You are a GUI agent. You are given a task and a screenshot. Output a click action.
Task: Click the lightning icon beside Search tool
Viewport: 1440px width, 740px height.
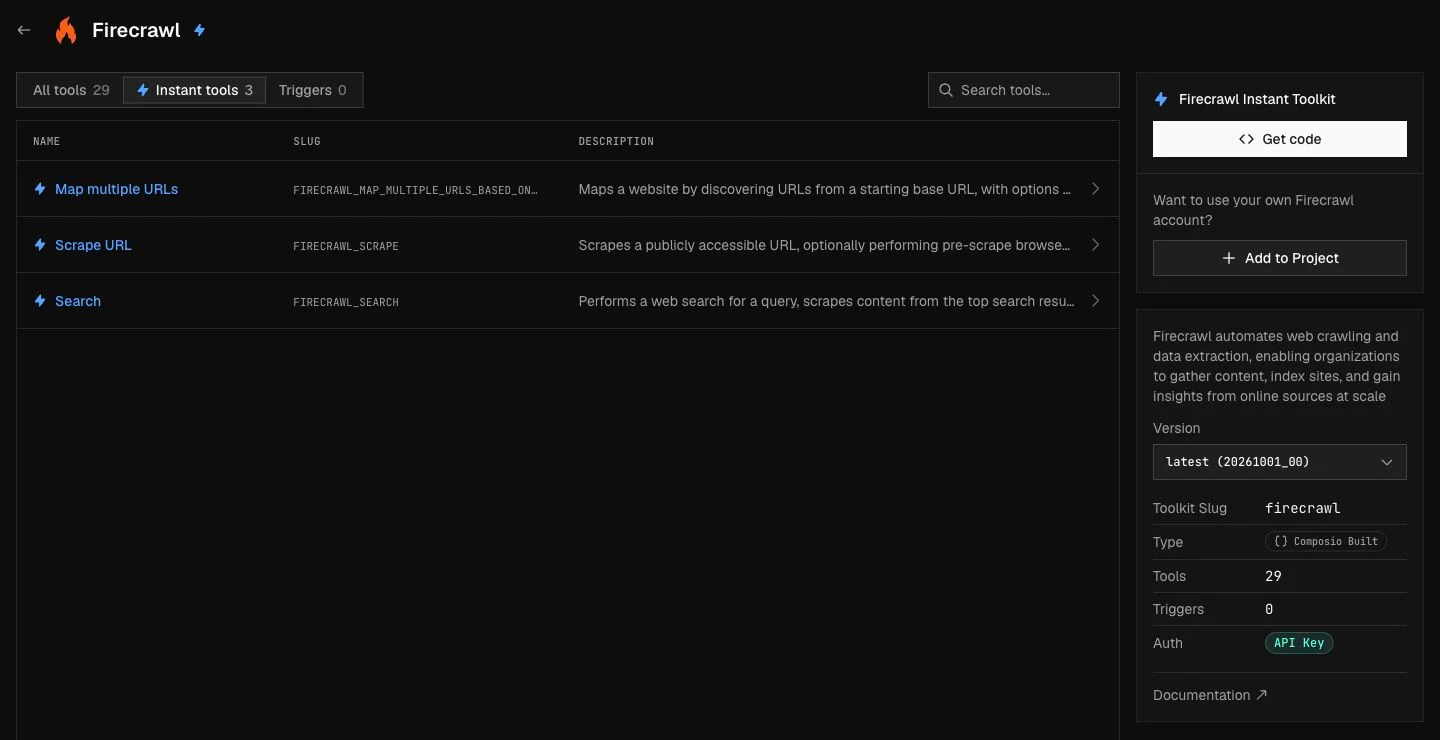40,301
